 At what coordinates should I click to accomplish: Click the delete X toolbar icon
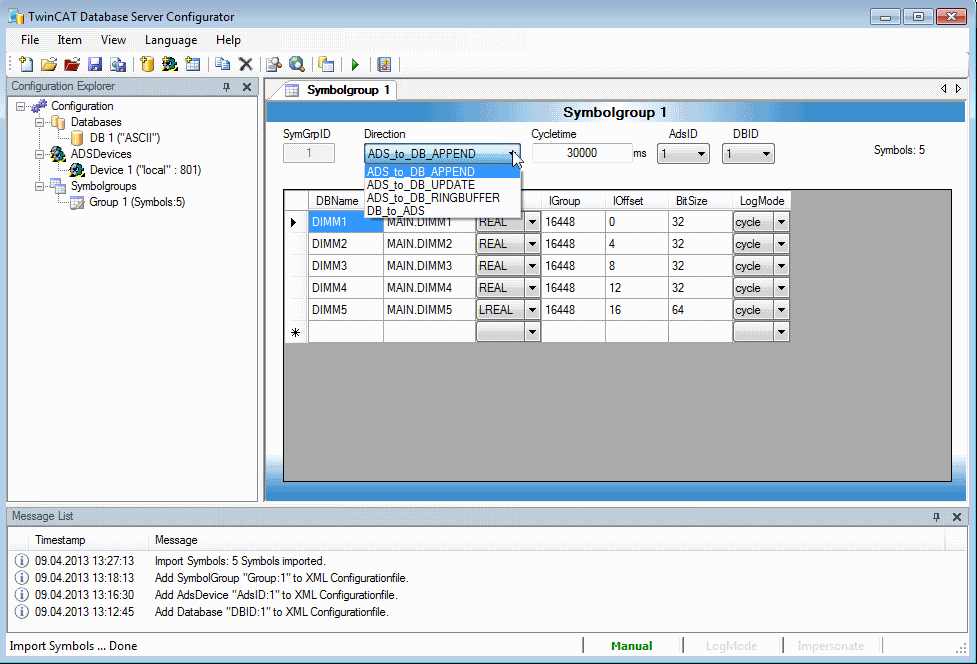pyautogui.click(x=245, y=64)
